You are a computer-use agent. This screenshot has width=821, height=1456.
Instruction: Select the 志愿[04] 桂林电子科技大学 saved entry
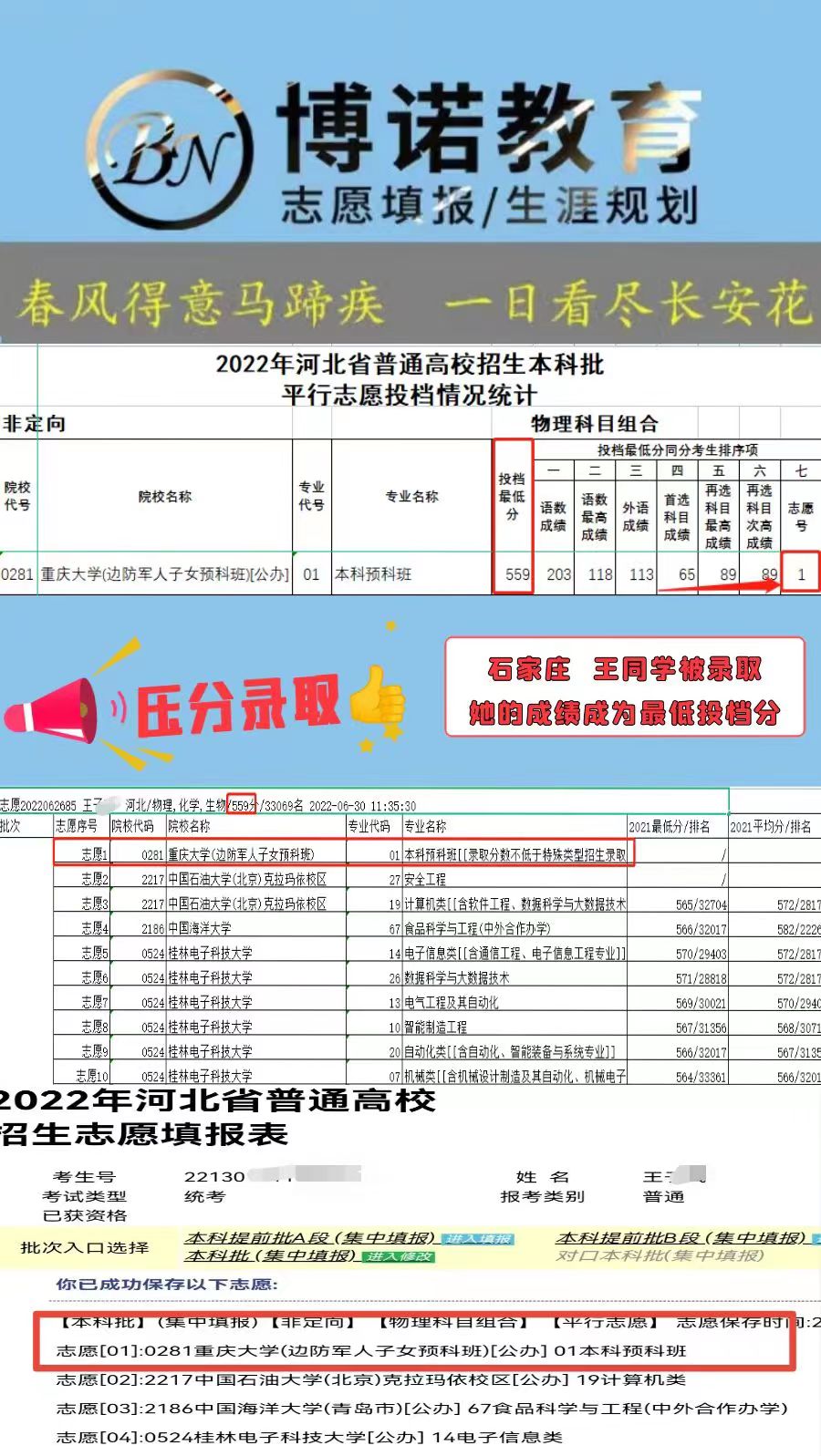coord(309,1438)
